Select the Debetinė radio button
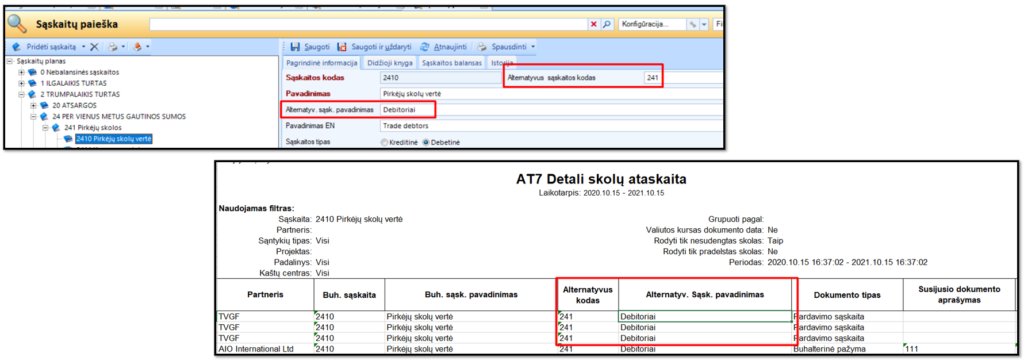1024x360 pixels. (426, 142)
